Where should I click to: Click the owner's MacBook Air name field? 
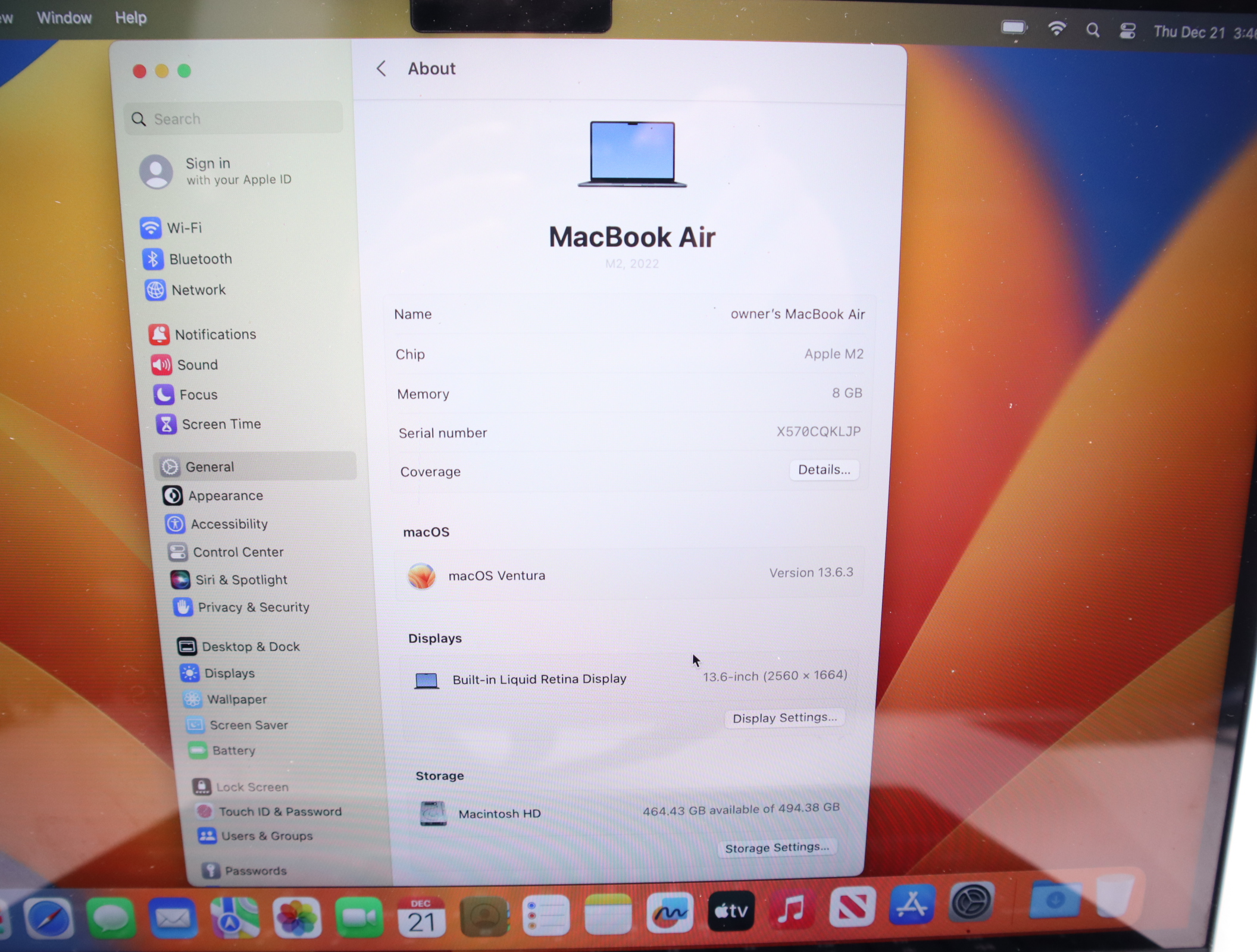coord(798,314)
